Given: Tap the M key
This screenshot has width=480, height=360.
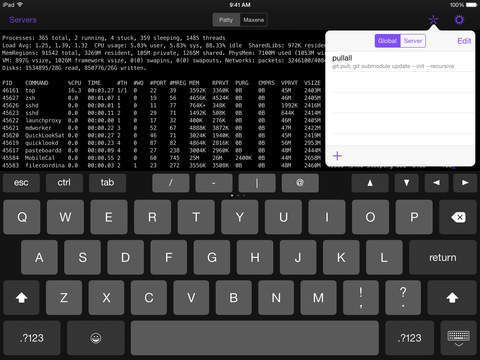Looking at the screenshot, I should 318,298.
